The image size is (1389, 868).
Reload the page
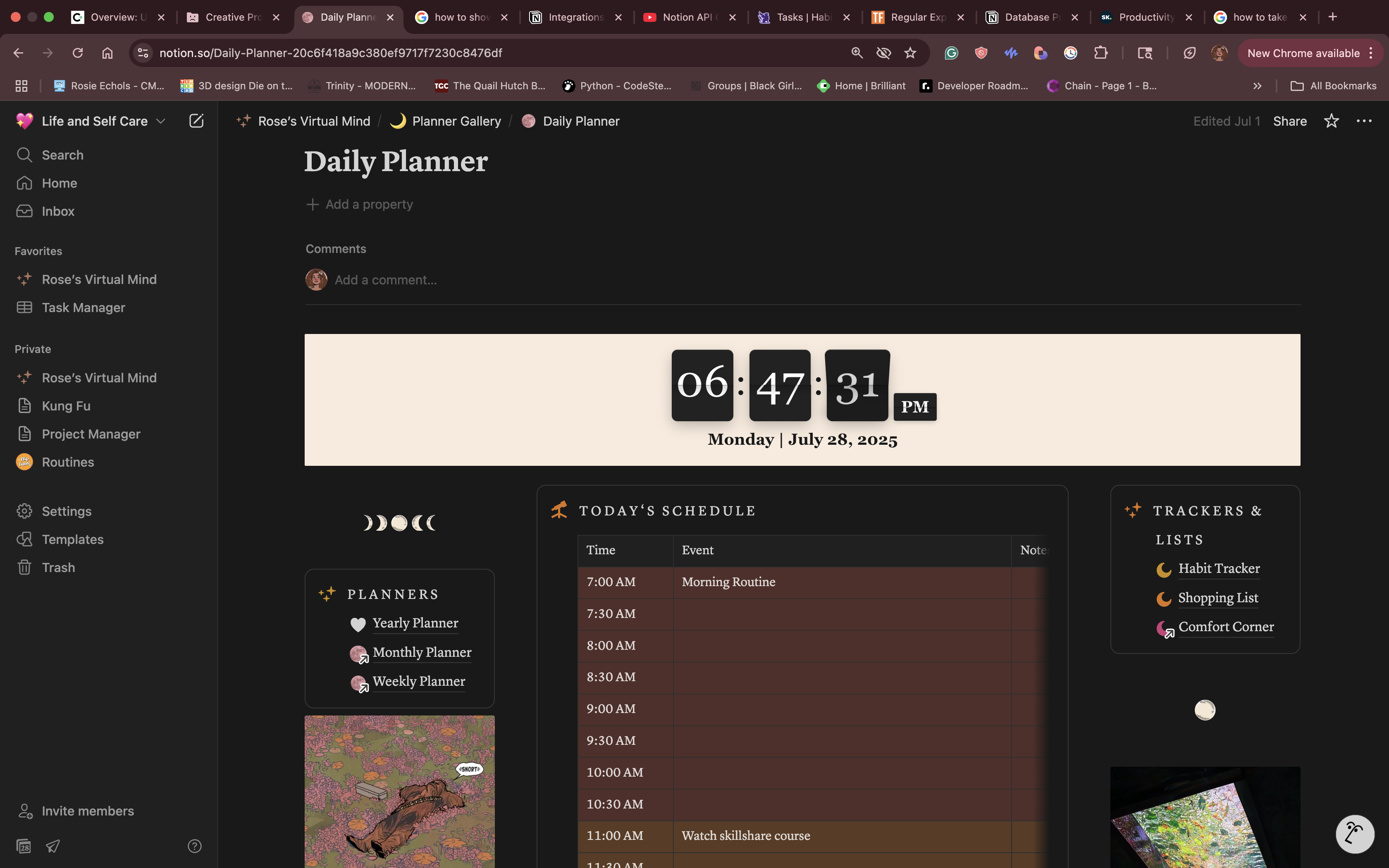pos(77,53)
